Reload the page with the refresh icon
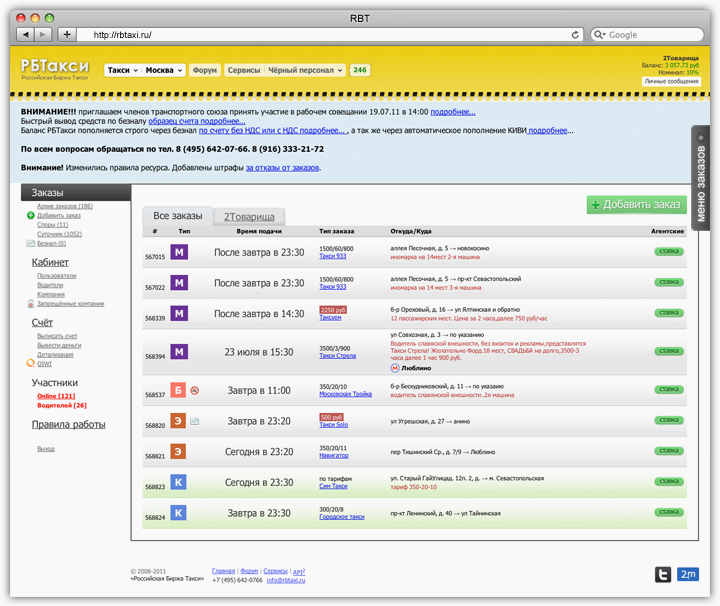The width and height of the screenshot is (720, 606). (x=575, y=35)
